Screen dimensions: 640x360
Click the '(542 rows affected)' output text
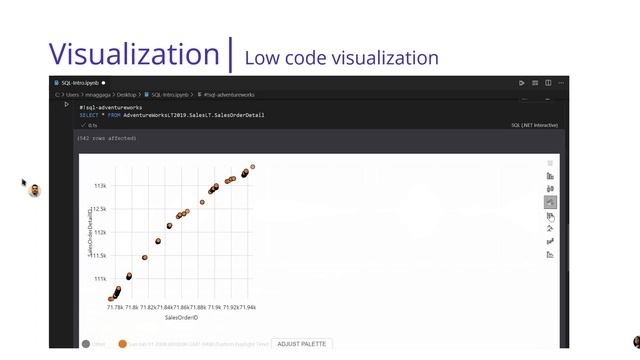click(107, 138)
